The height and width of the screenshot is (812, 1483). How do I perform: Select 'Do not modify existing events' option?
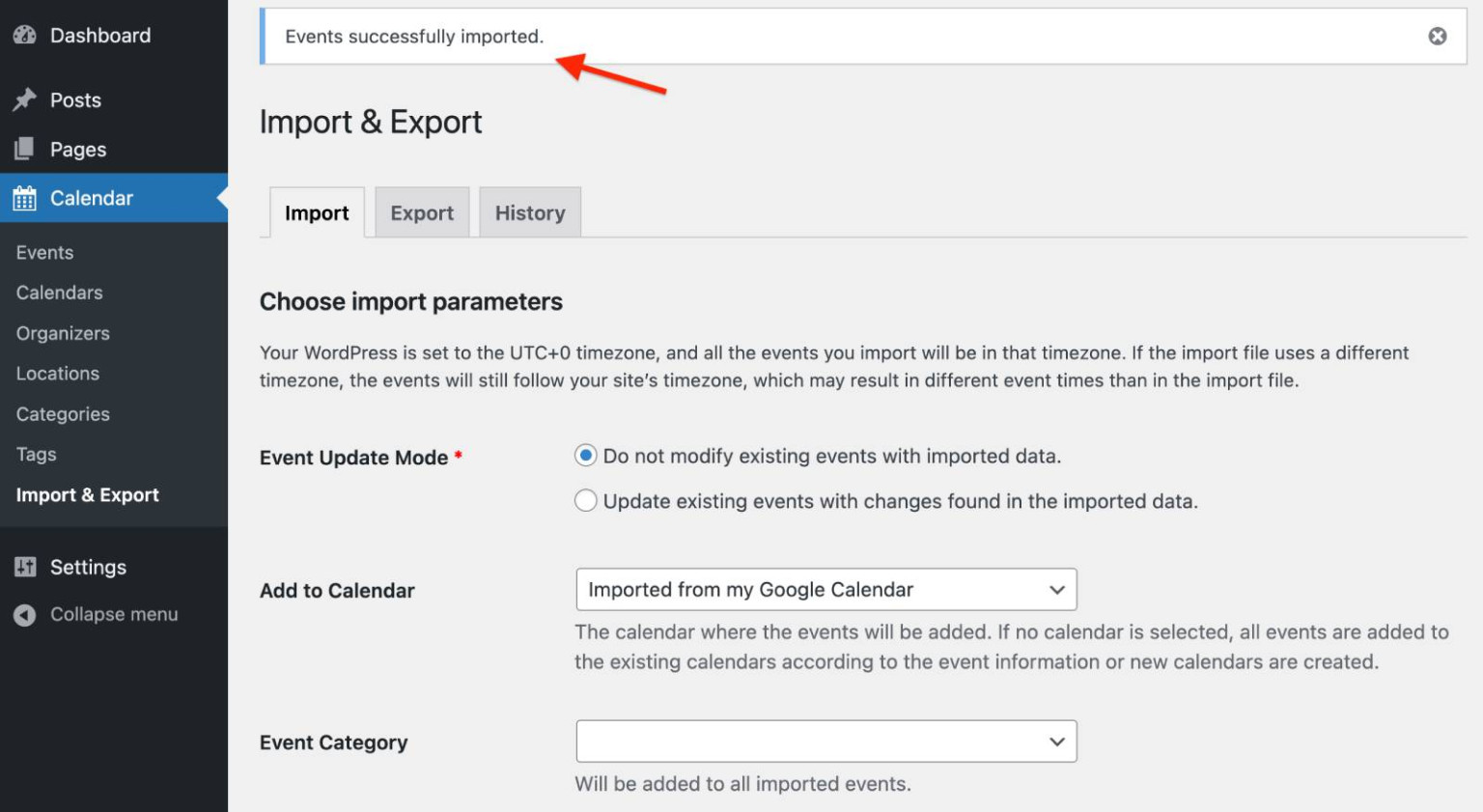coord(585,455)
